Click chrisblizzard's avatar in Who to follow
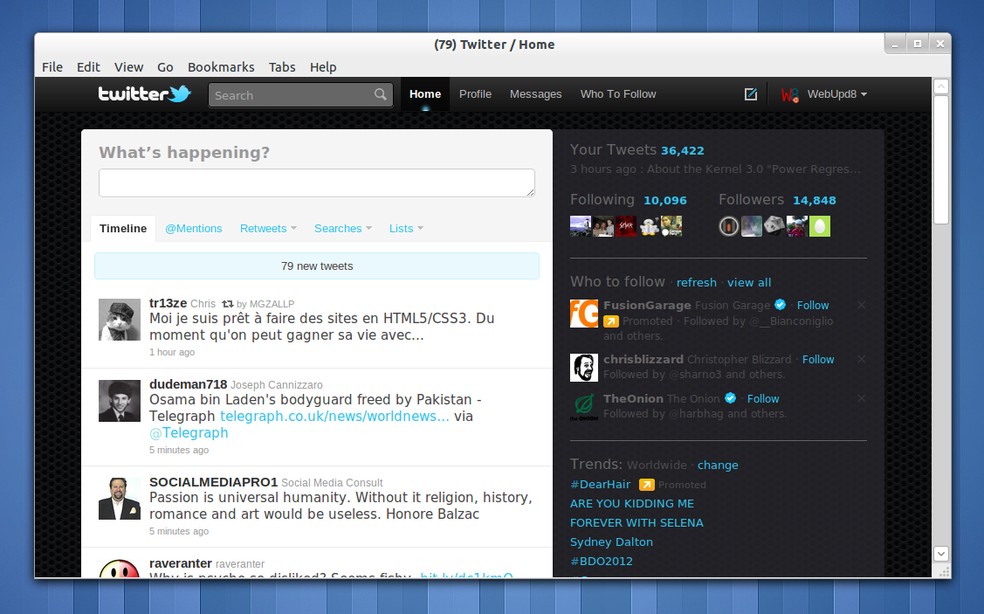The height and width of the screenshot is (614, 984). tap(584, 367)
